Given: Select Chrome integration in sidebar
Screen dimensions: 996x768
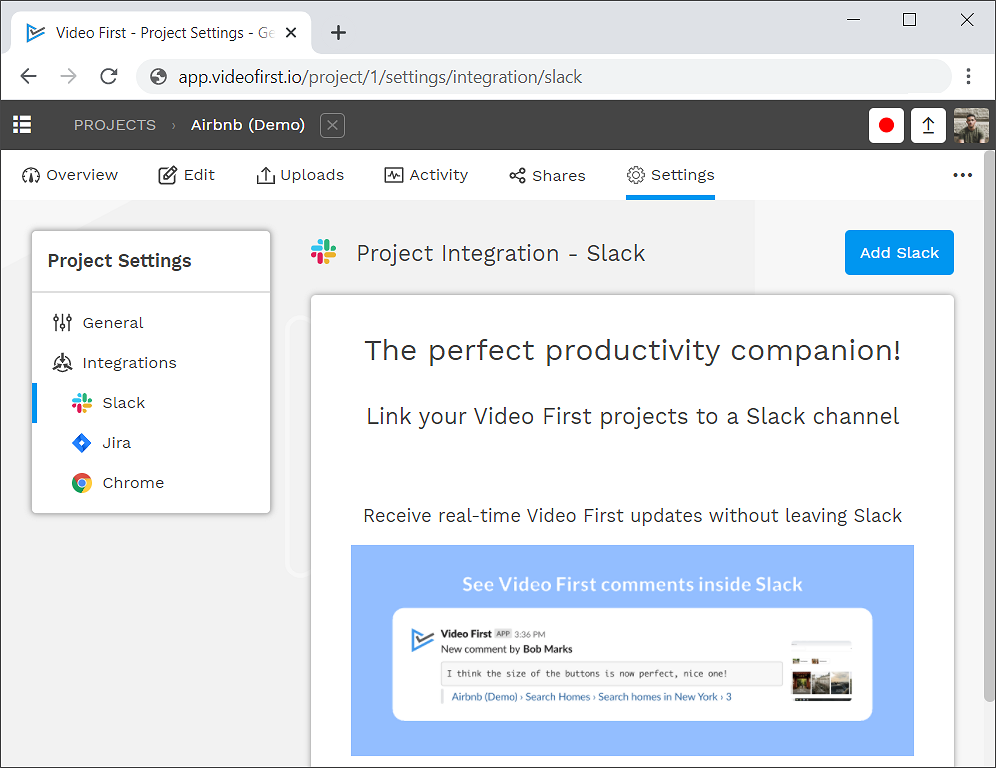Looking at the screenshot, I should point(132,483).
